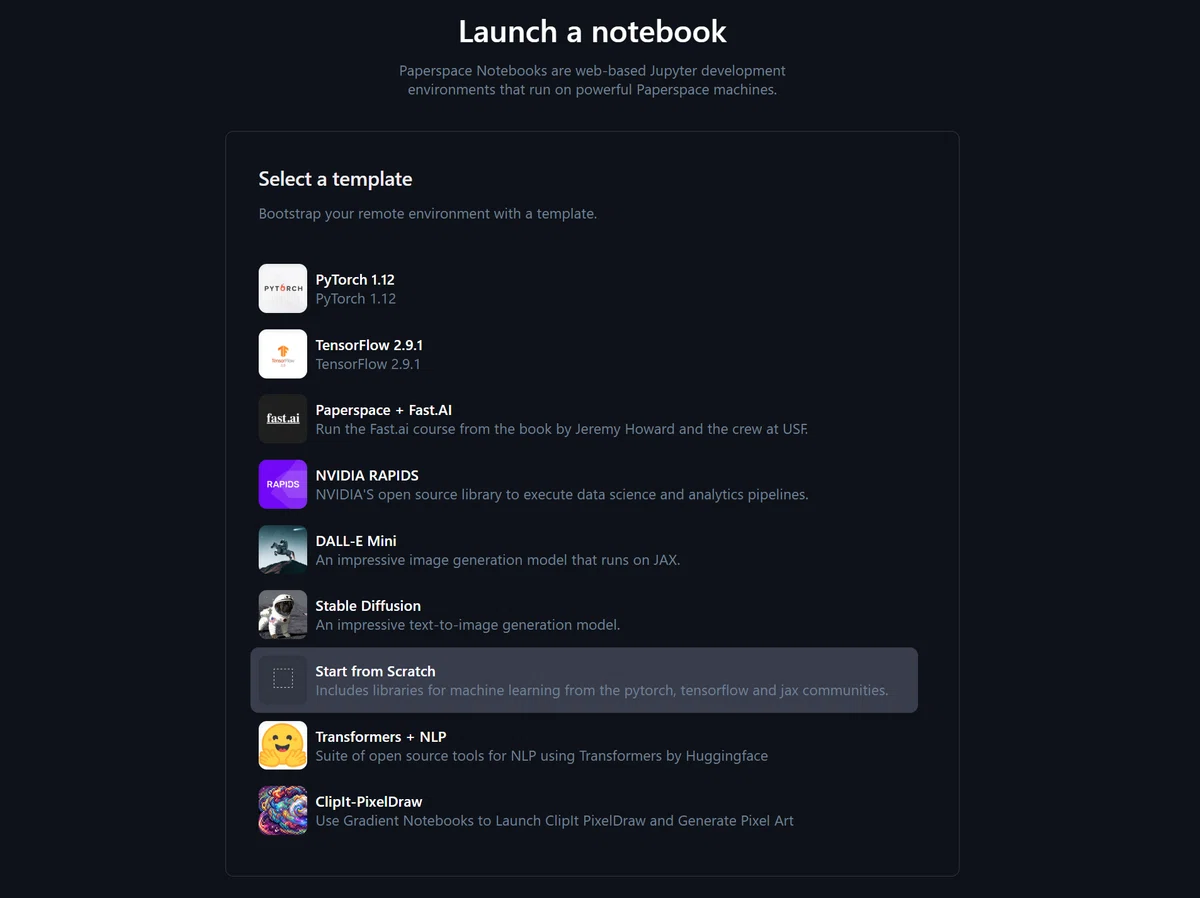Click 'image generation model that runs on JAX' text
This screenshot has height=898, width=1200.
pos(498,560)
